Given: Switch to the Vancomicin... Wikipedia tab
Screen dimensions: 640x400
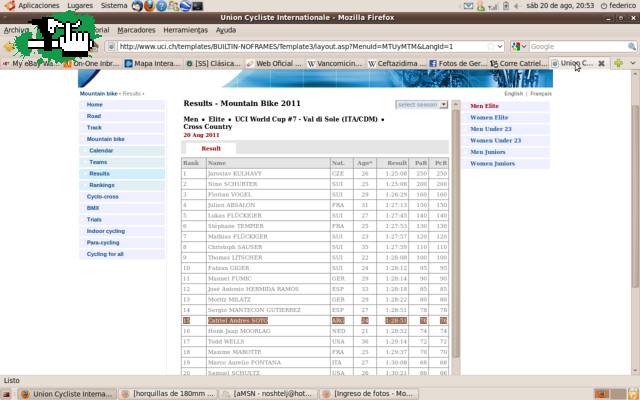Looking at the screenshot, I should [x=335, y=64].
